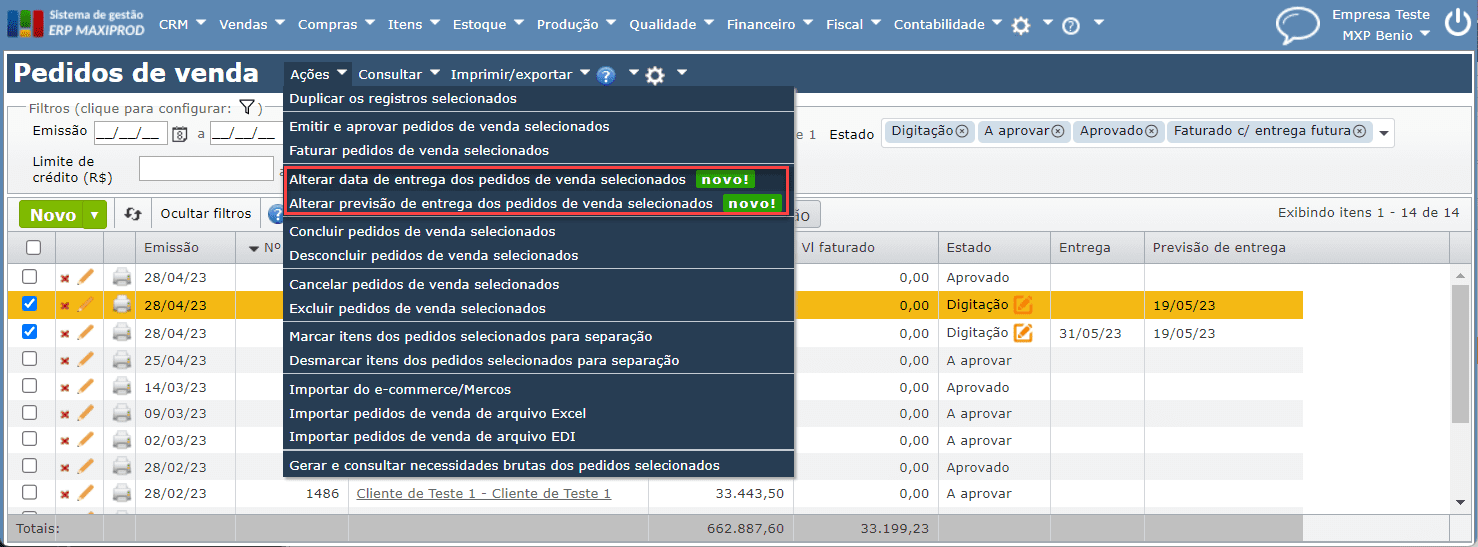Uncheck the highlighted 28/04/23 Digitação row checkbox
This screenshot has width=1478, height=547.
click(x=30, y=304)
